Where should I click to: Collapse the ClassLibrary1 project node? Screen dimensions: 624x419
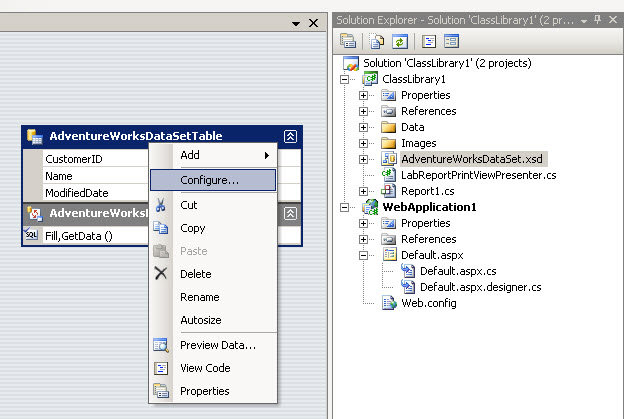(345, 79)
